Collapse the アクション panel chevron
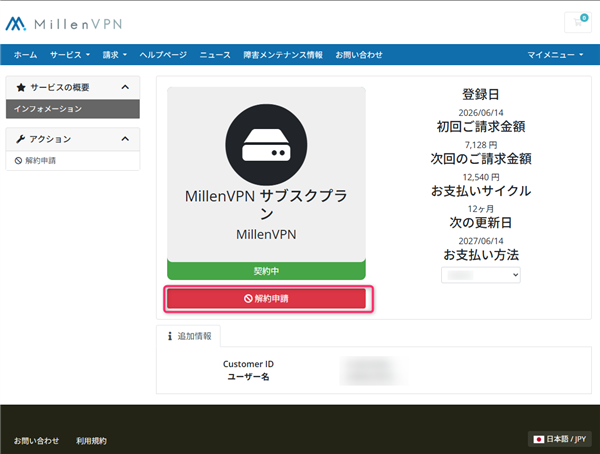Image resolution: width=600 pixels, height=454 pixels. pyautogui.click(x=125, y=139)
